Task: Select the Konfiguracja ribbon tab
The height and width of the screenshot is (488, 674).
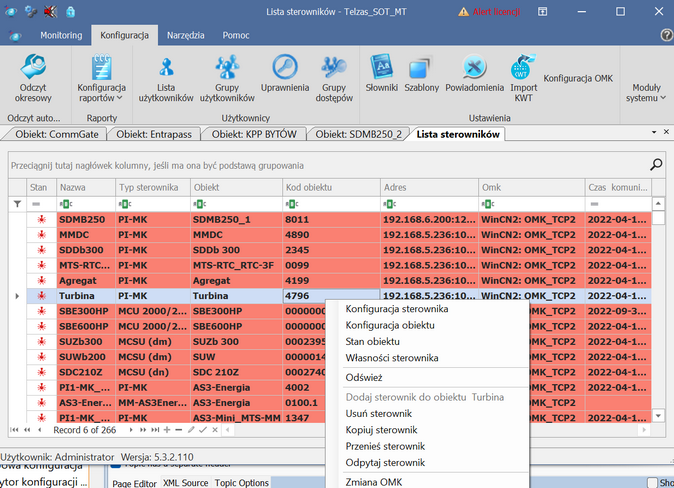Action: tap(125, 35)
